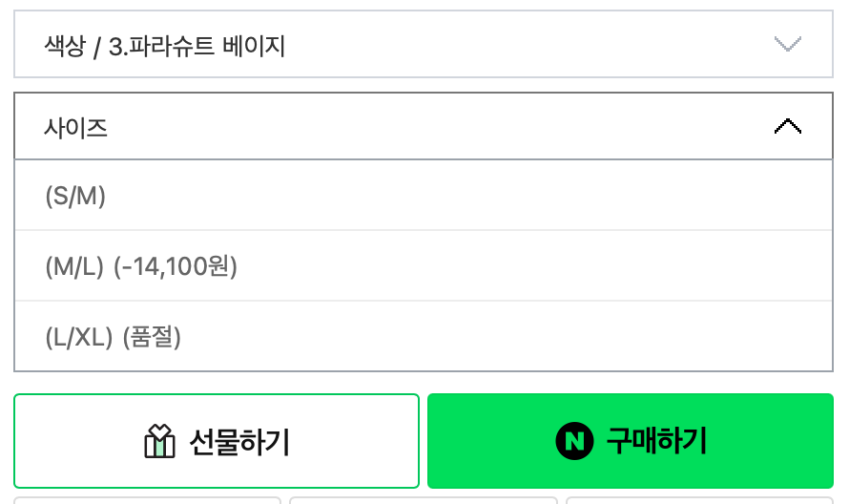The width and height of the screenshot is (849, 504).
Task: Click the Naver N logo icon
Action: coord(574,441)
